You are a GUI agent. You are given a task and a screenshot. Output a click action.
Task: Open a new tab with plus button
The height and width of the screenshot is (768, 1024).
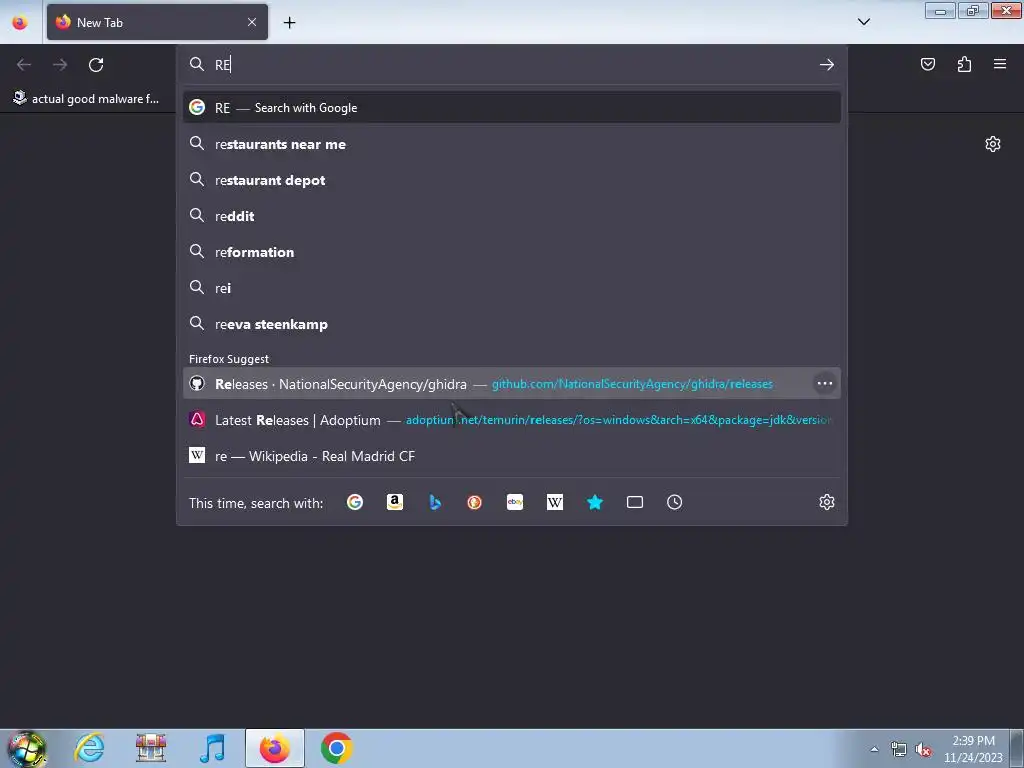tap(289, 23)
